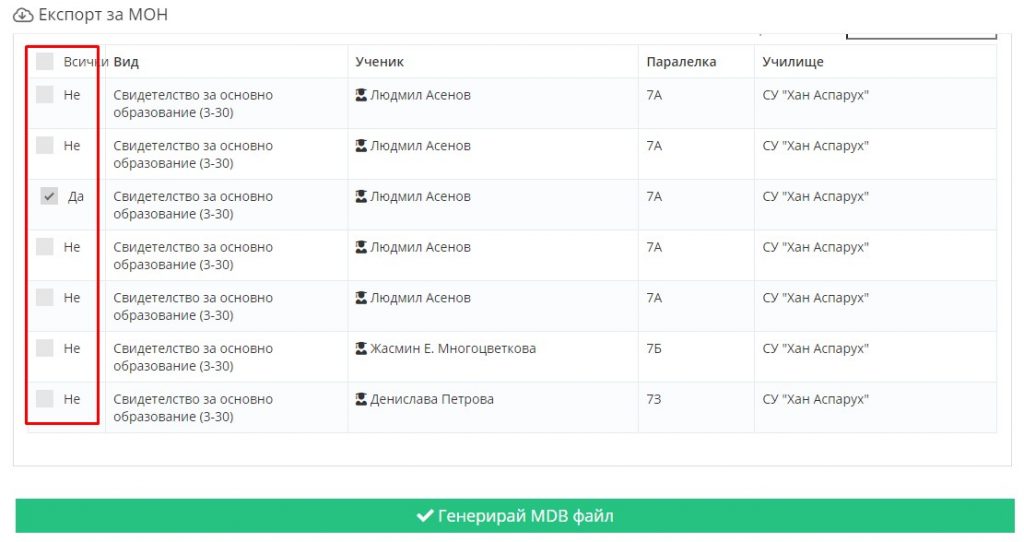Check the box for Денислава Петрова's certificate
The image size is (1024, 542).
coord(44,398)
